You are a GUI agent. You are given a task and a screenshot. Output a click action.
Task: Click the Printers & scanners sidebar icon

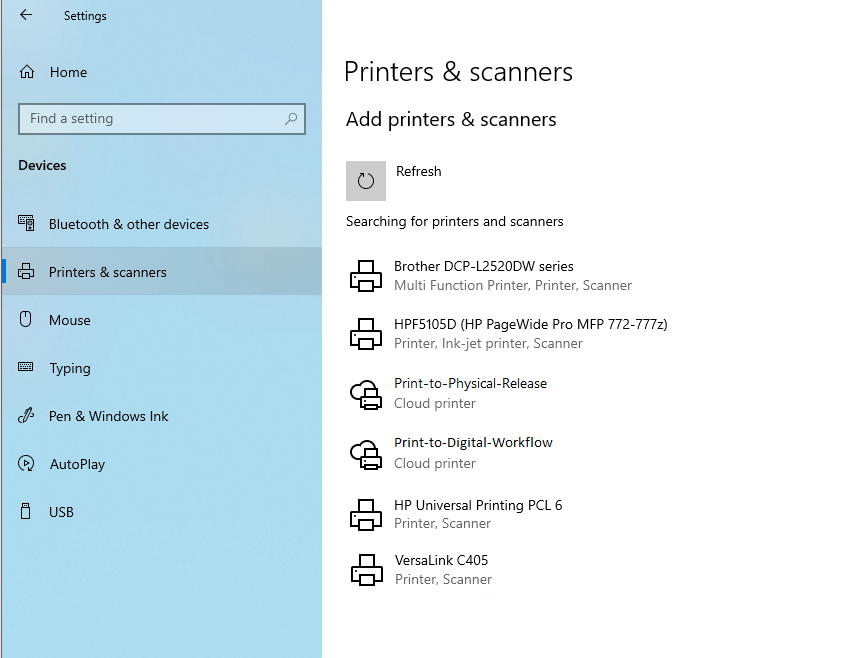[x=26, y=271]
